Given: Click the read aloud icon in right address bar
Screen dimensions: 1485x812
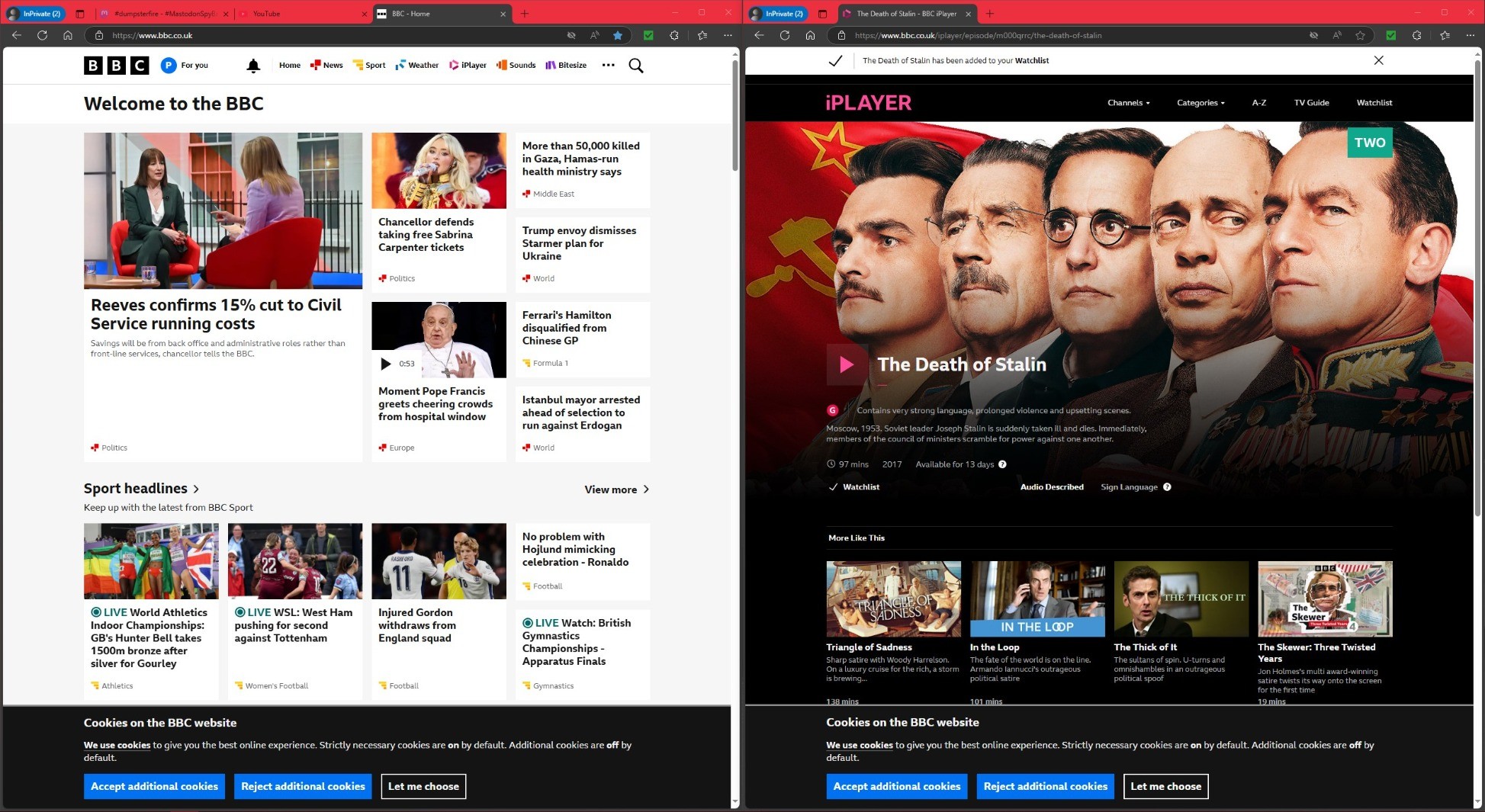Looking at the screenshot, I should coord(1337,35).
